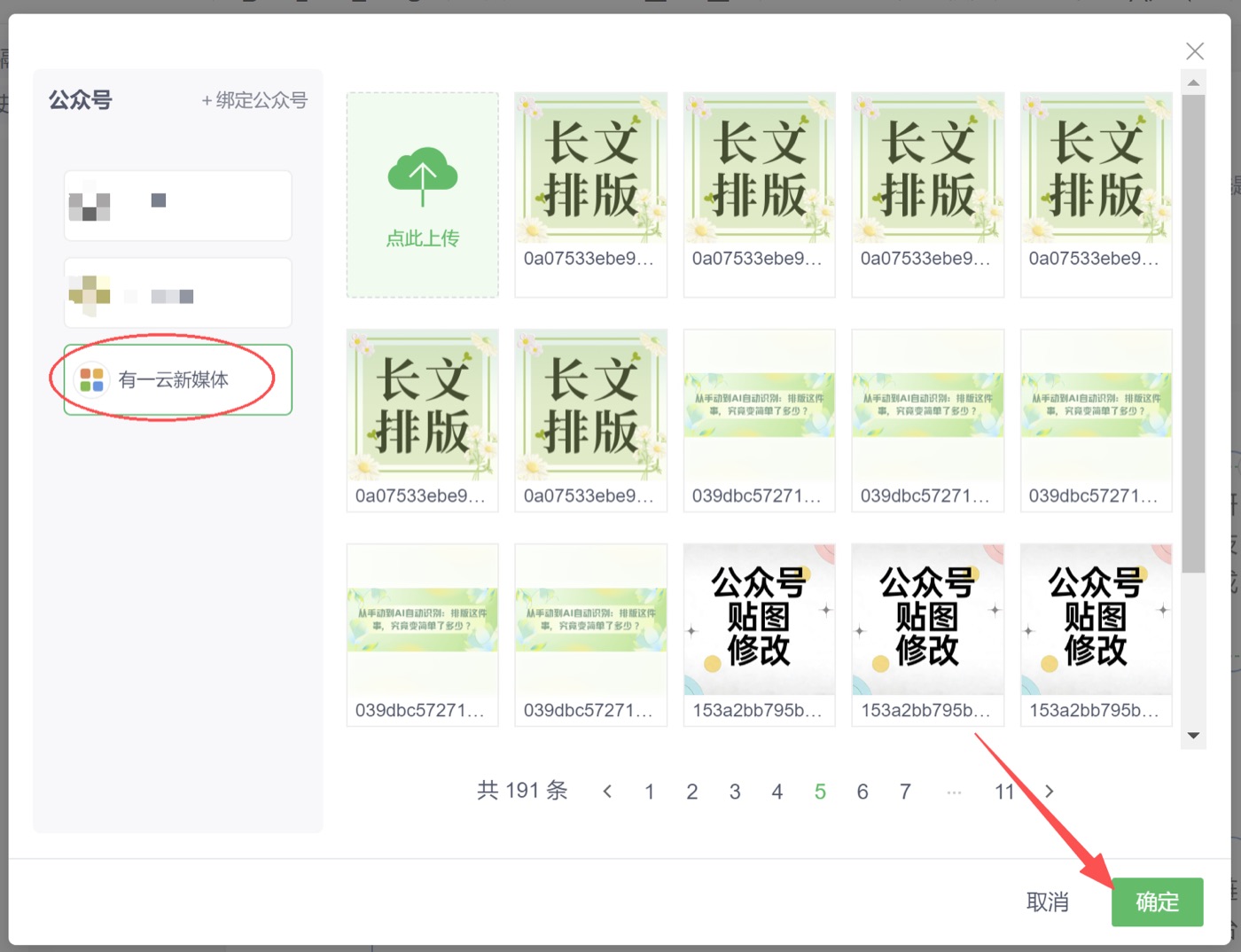
Task: Click the ellipsis to jump pages
Action: pyautogui.click(x=954, y=792)
